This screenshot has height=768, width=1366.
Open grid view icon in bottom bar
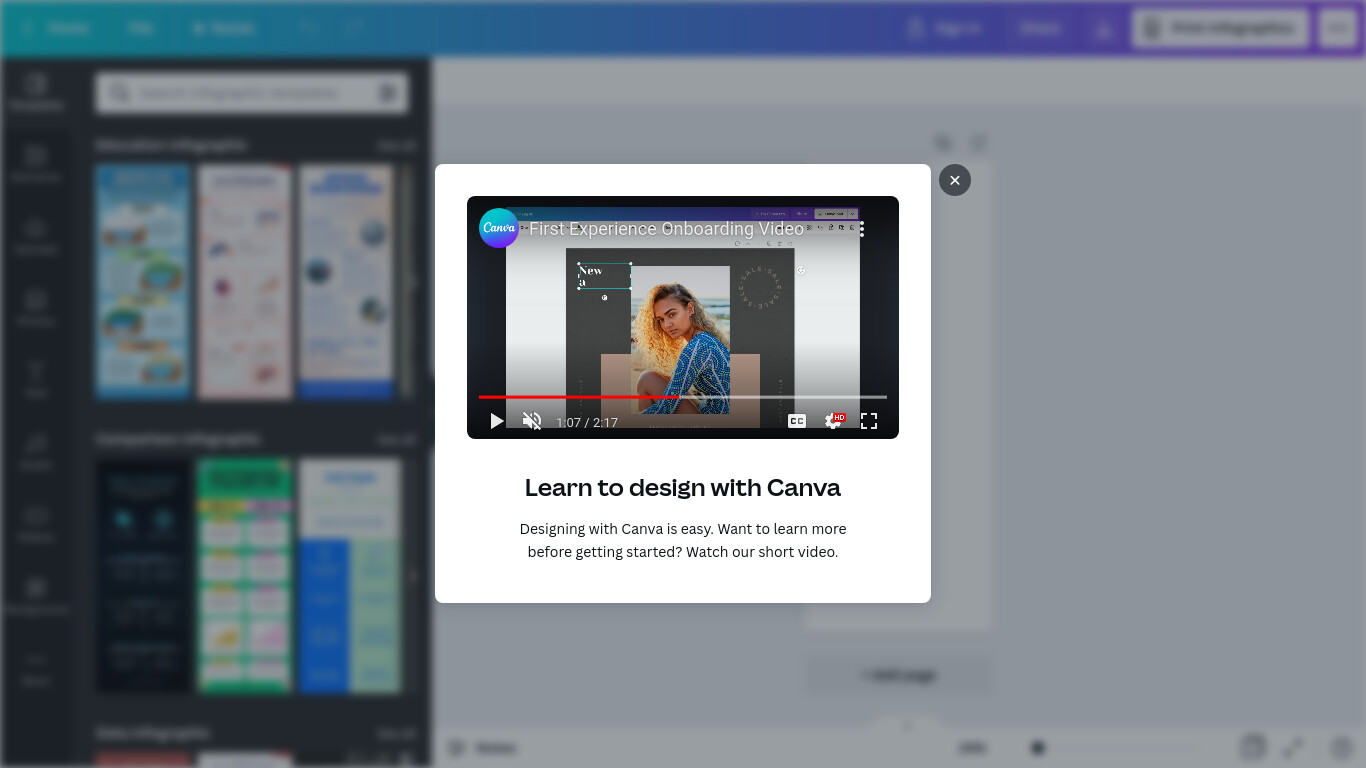click(x=1251, y=747)
